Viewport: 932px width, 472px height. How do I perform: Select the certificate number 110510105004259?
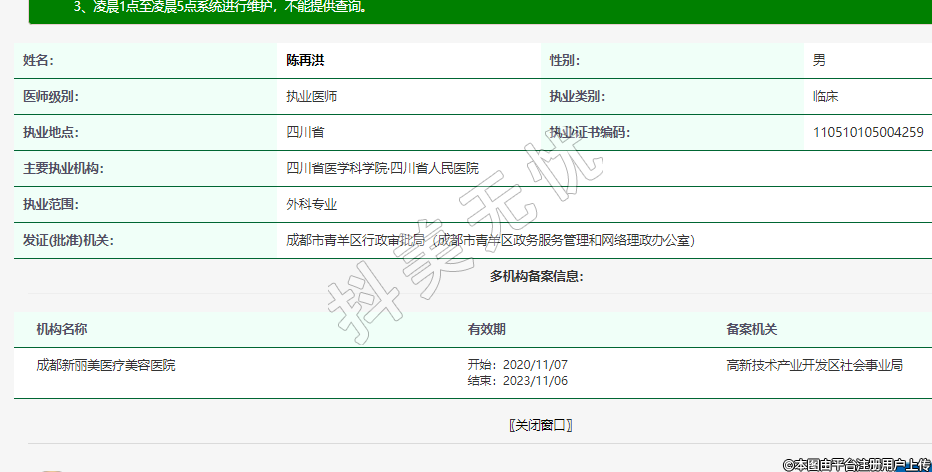[x=868, y=132]
